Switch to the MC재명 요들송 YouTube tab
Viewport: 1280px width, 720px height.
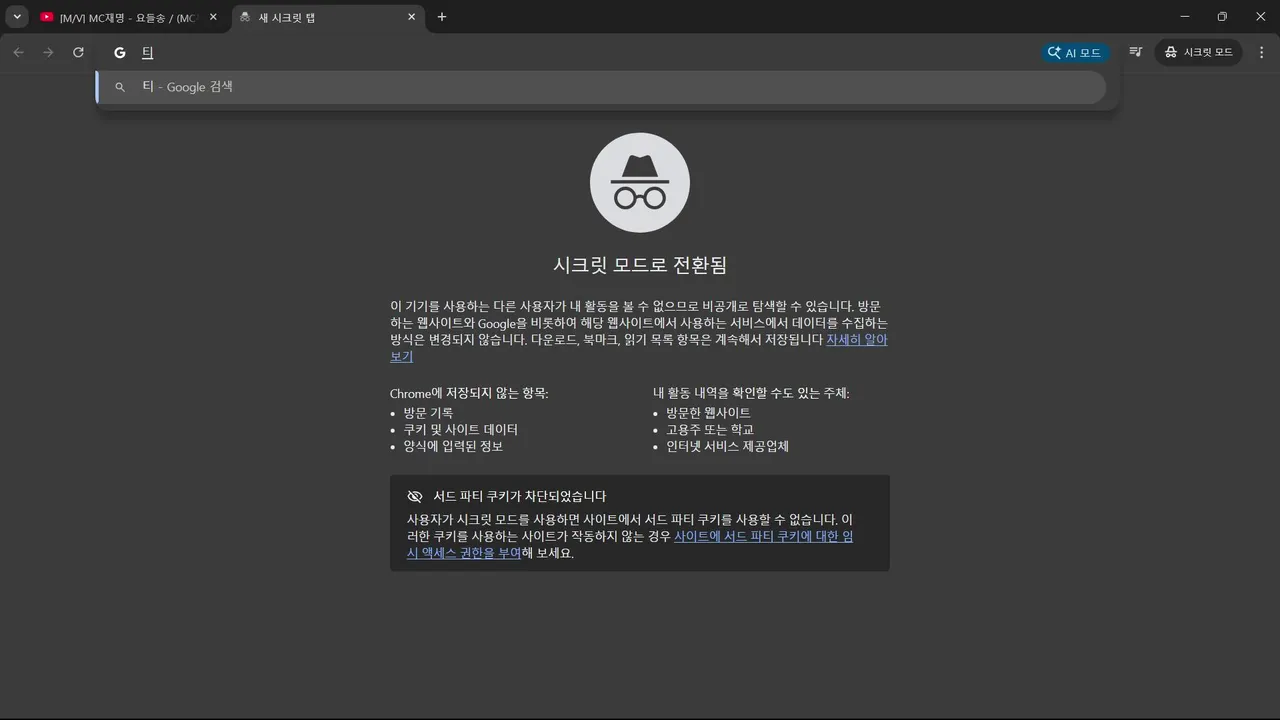tap(129, 17)
